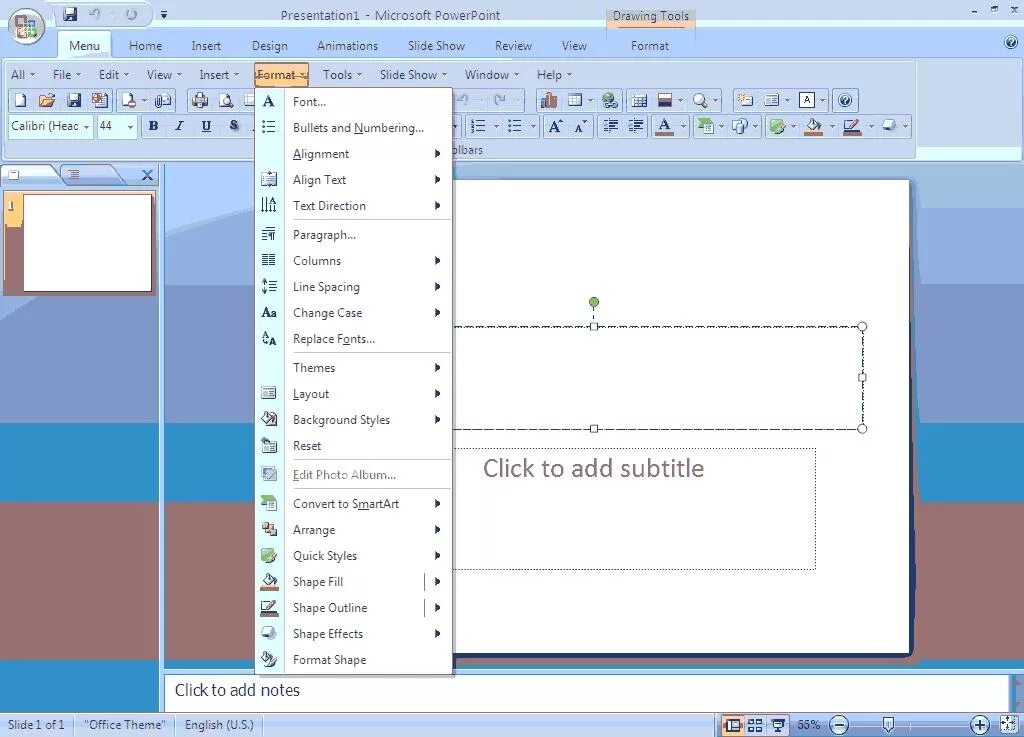
Task: Toggle bulleted list button
Action: 515,126
